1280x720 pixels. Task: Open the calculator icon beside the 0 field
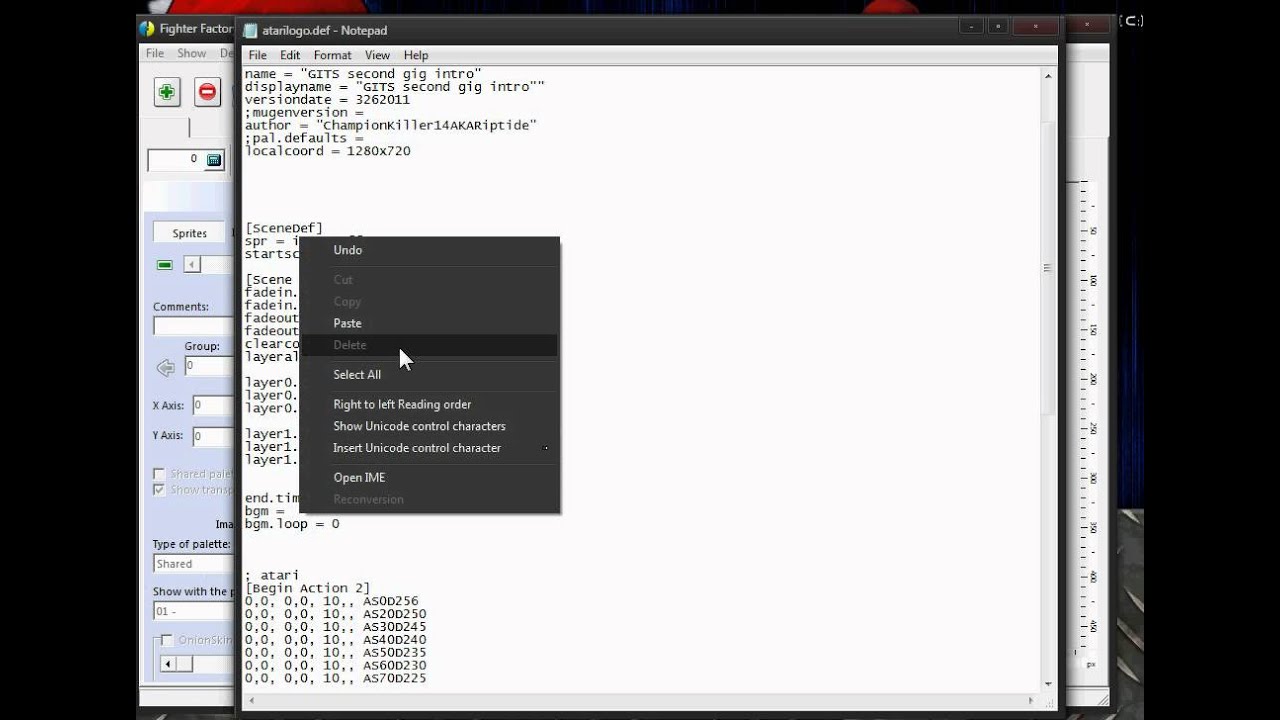(x=213, y=160)
